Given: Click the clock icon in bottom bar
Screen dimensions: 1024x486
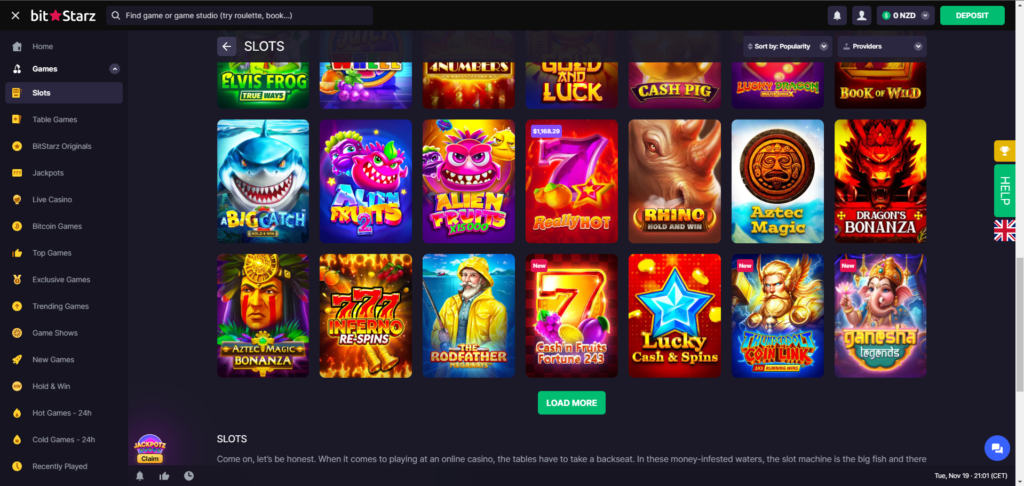Looking at the screenshot, I should (189, 476).
